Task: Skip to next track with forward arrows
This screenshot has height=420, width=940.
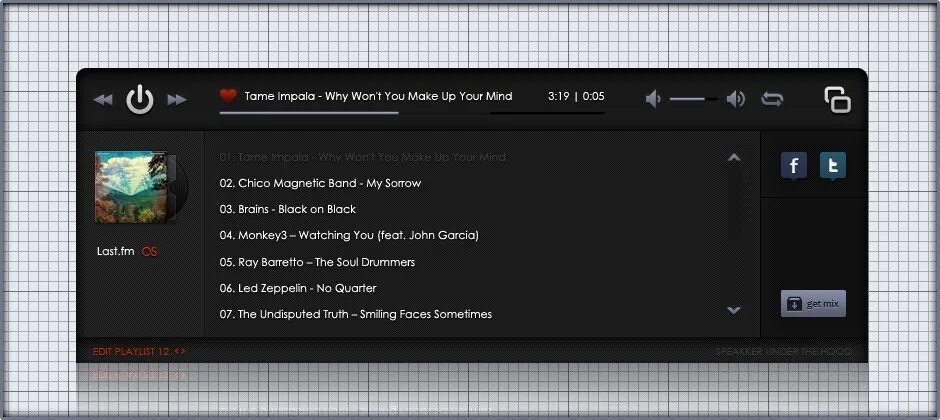Action: pos(177,100)
